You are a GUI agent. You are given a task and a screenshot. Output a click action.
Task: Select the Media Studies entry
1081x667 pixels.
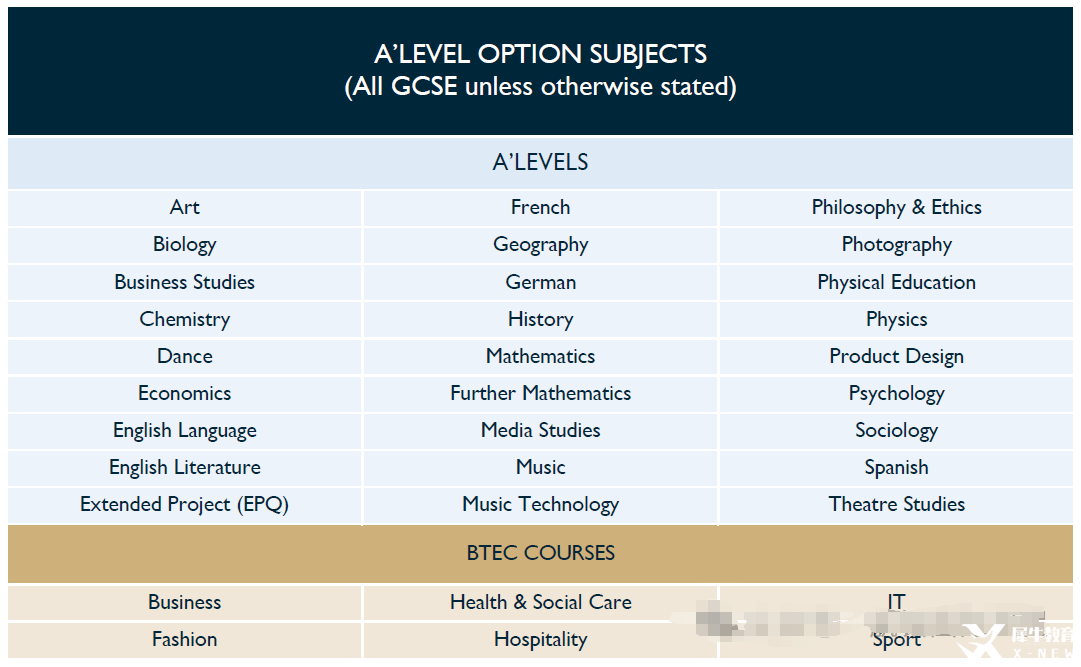click(x=540, y=430)
